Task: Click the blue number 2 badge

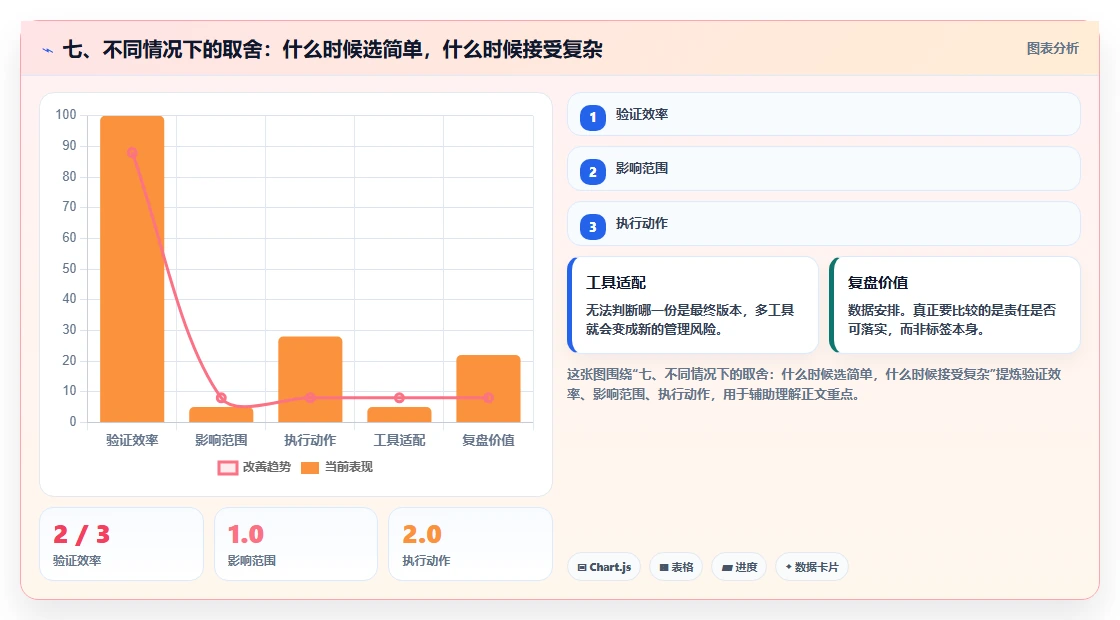Action: tap(592, 171)
